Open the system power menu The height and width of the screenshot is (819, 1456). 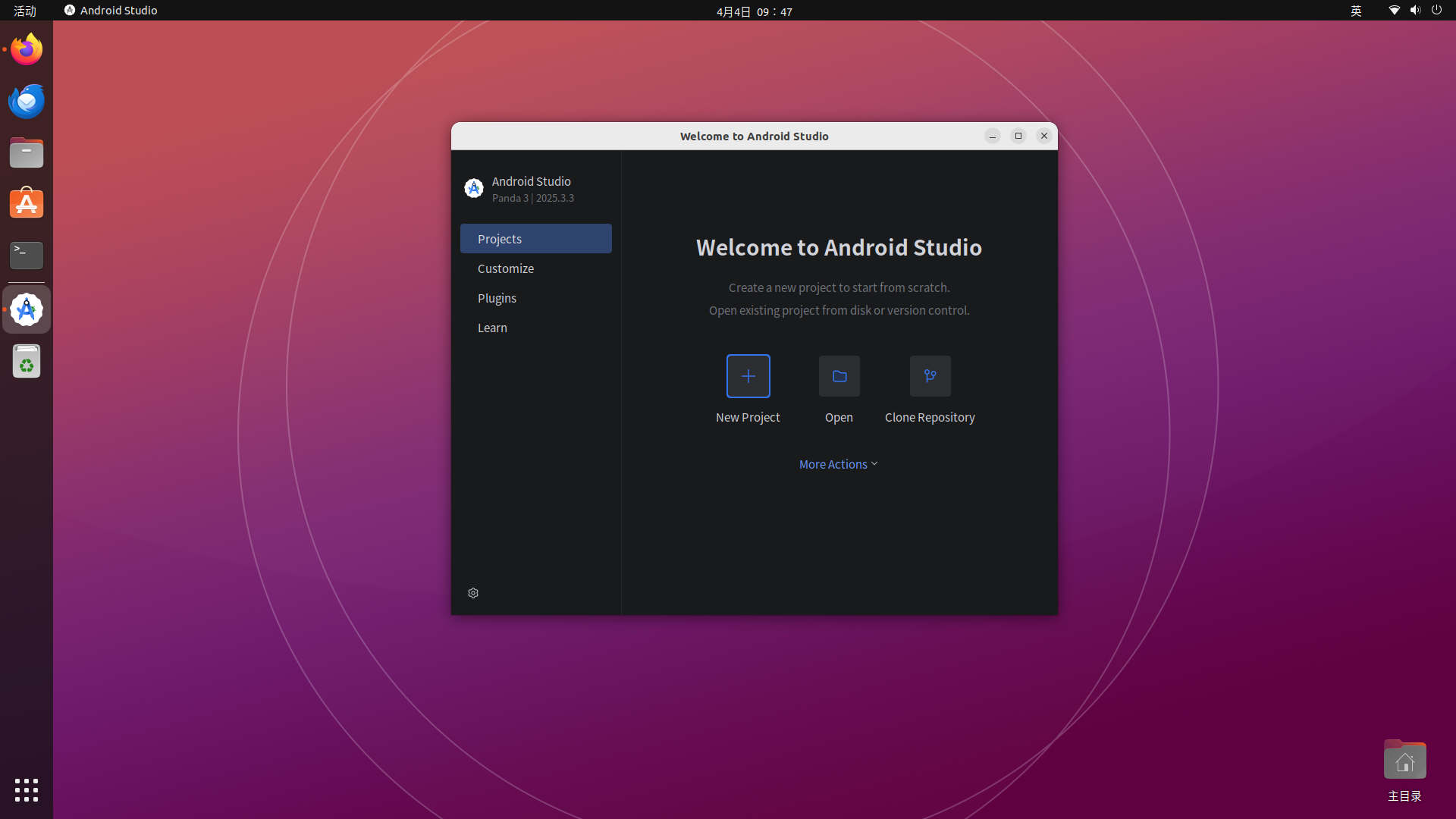click(1436, 11)
